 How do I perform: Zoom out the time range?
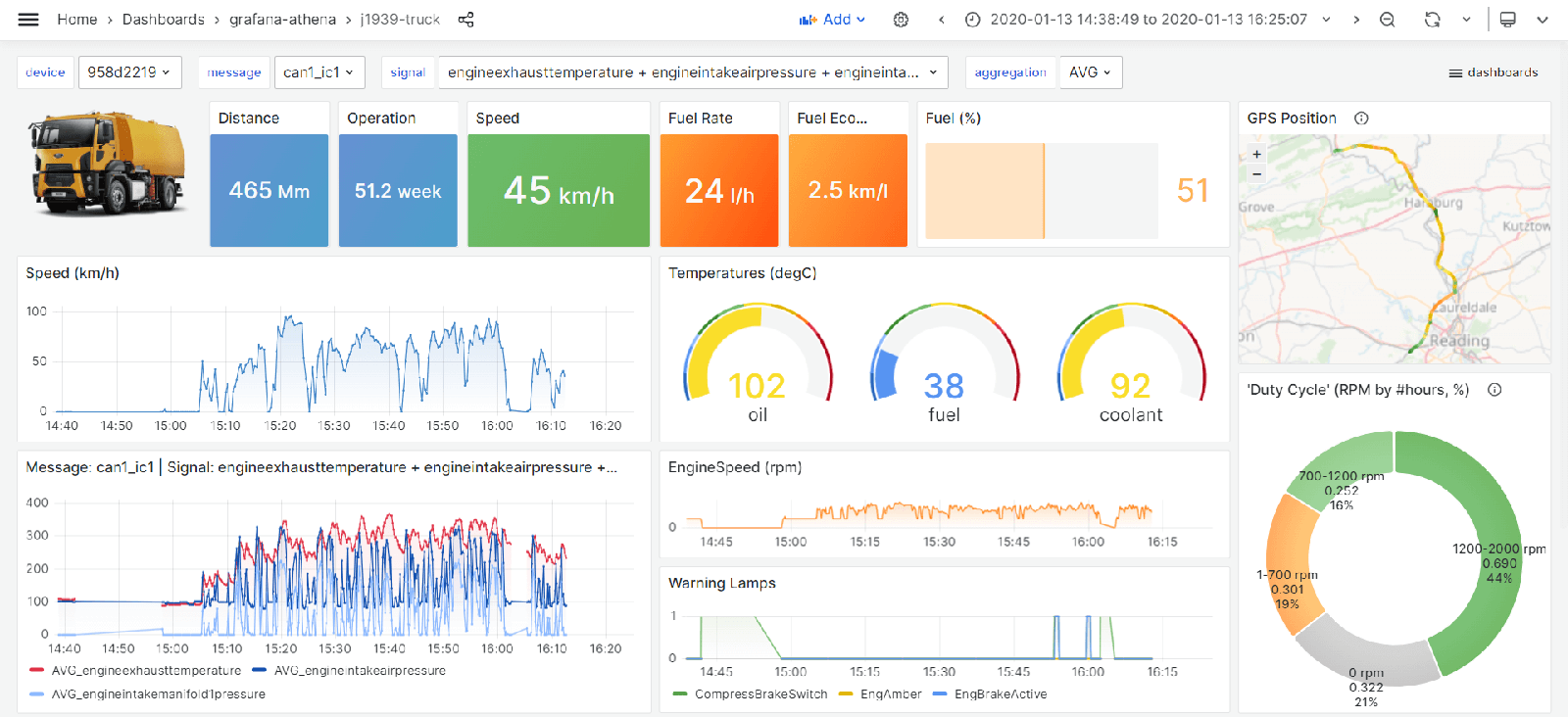pyautogui.click(x=1388, y=20)
